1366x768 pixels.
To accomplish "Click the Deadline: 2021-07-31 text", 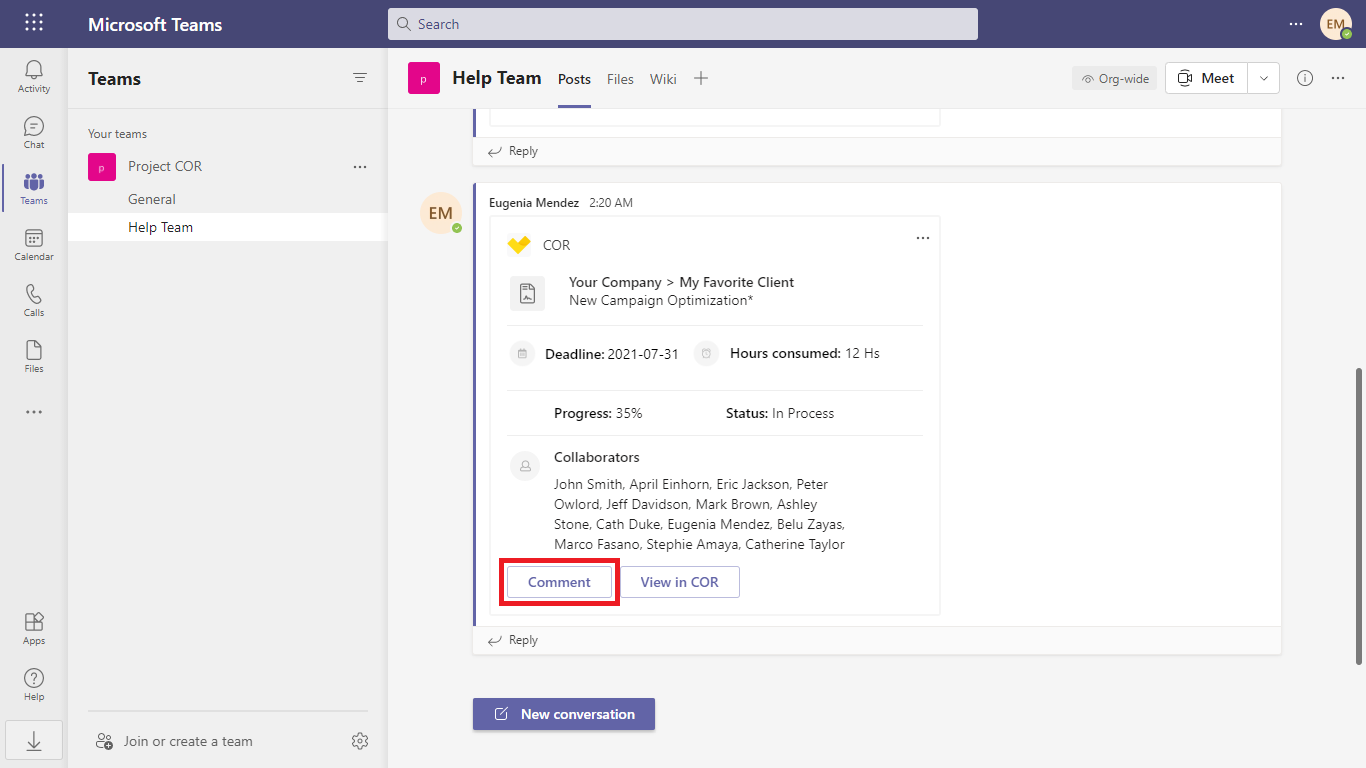I will 612,353.
